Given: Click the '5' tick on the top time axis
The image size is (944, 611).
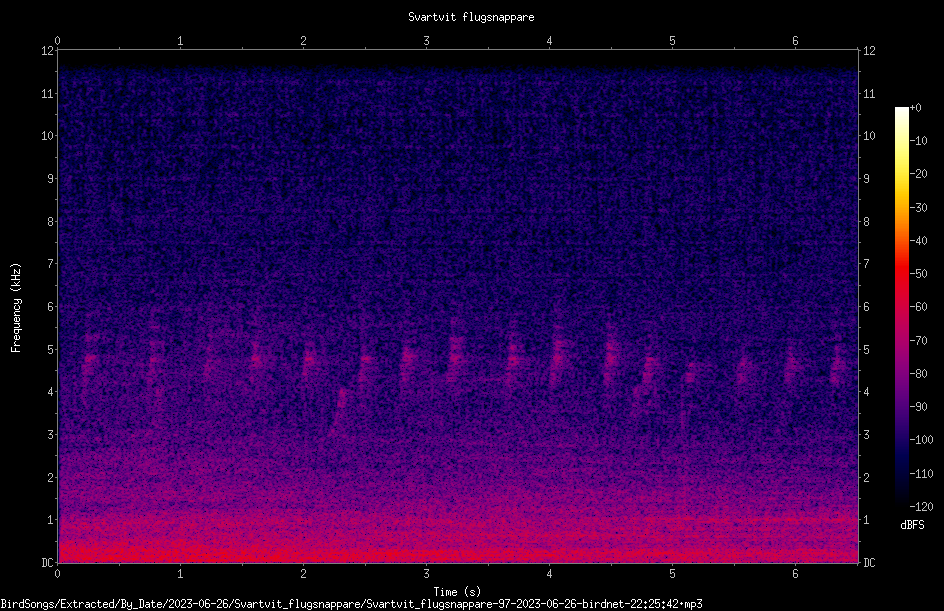Looking at the screenshot, I should click(672, 41).
